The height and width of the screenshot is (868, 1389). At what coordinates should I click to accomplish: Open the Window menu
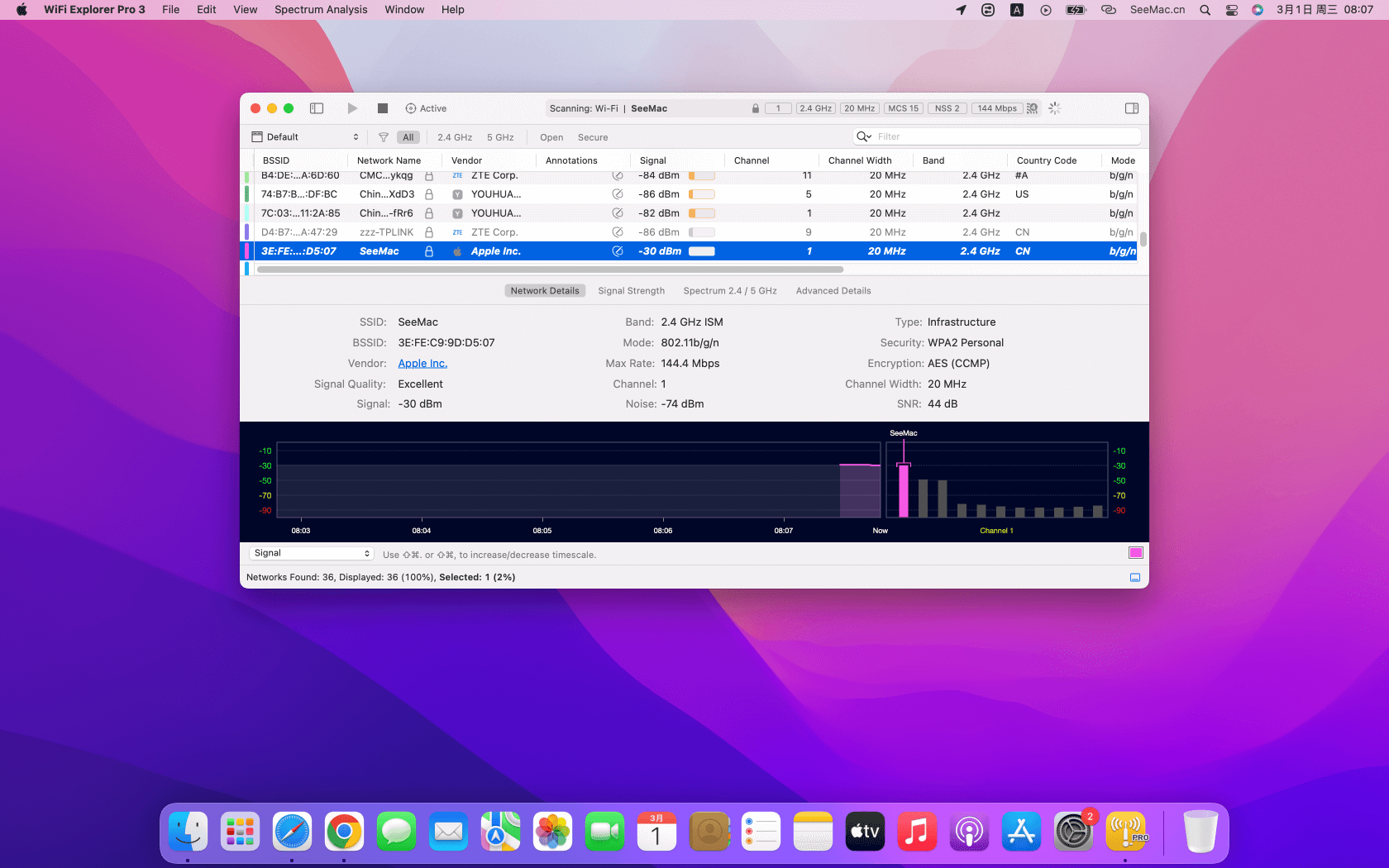click(404, 10)
